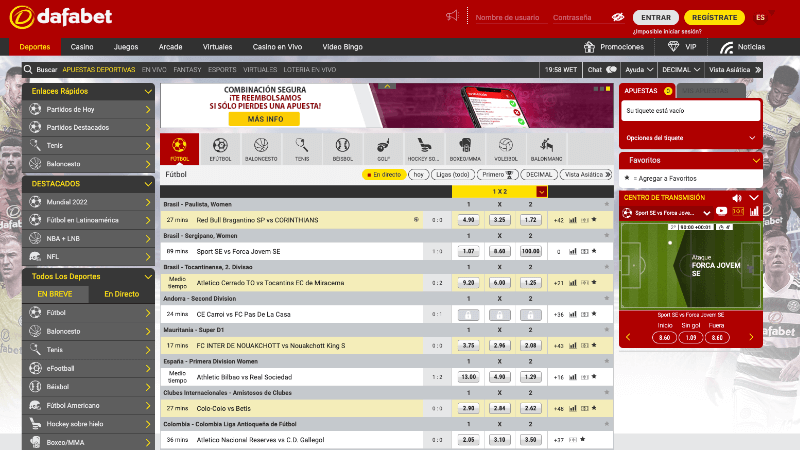Viewport: 800px width, 450px height.
Task: Open the Ayuda dropdown
Action: coord(639,69)
